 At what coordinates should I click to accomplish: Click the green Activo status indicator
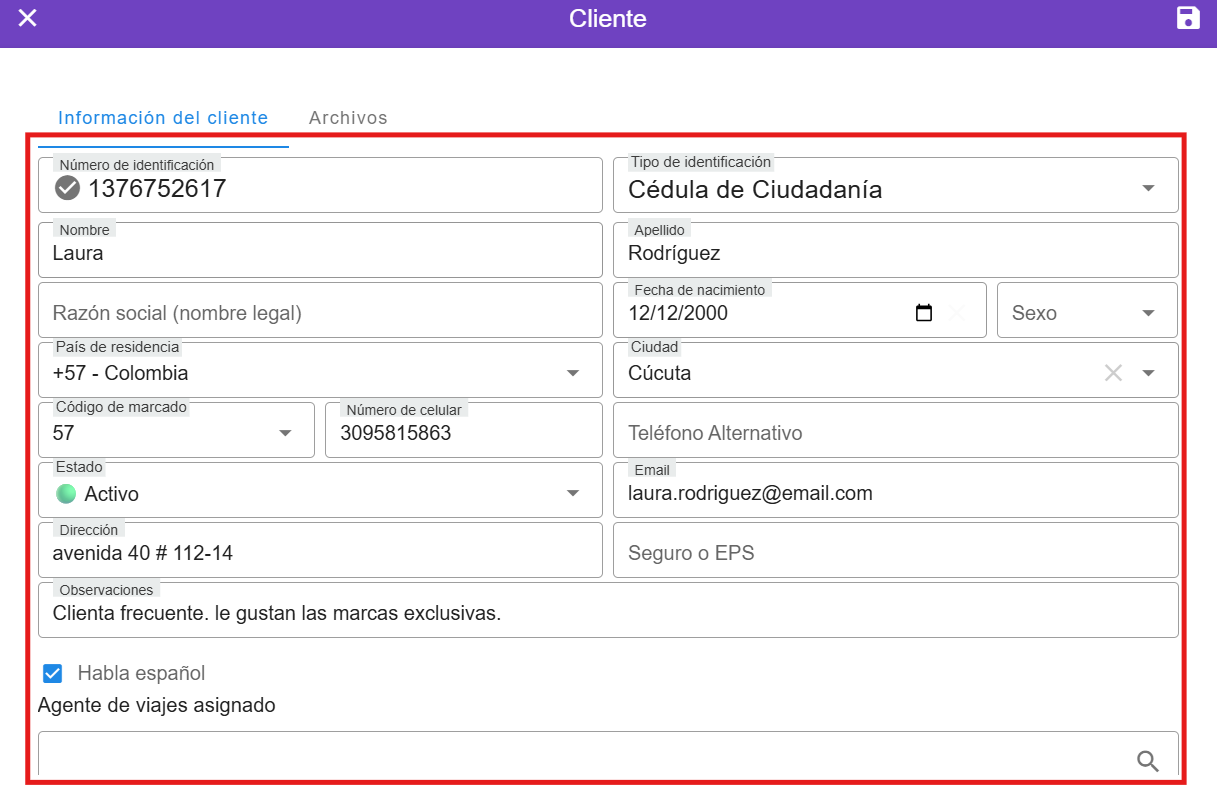pyautogui.click(x=66, y=493)
